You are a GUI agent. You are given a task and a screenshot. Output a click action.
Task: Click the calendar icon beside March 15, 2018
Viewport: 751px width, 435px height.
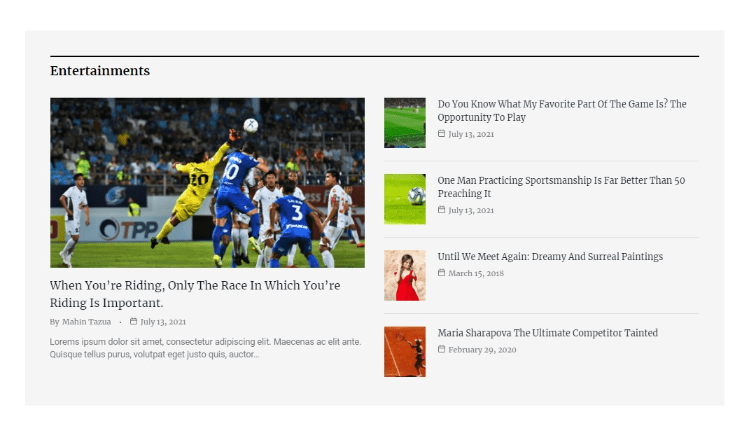coord(442,273)
